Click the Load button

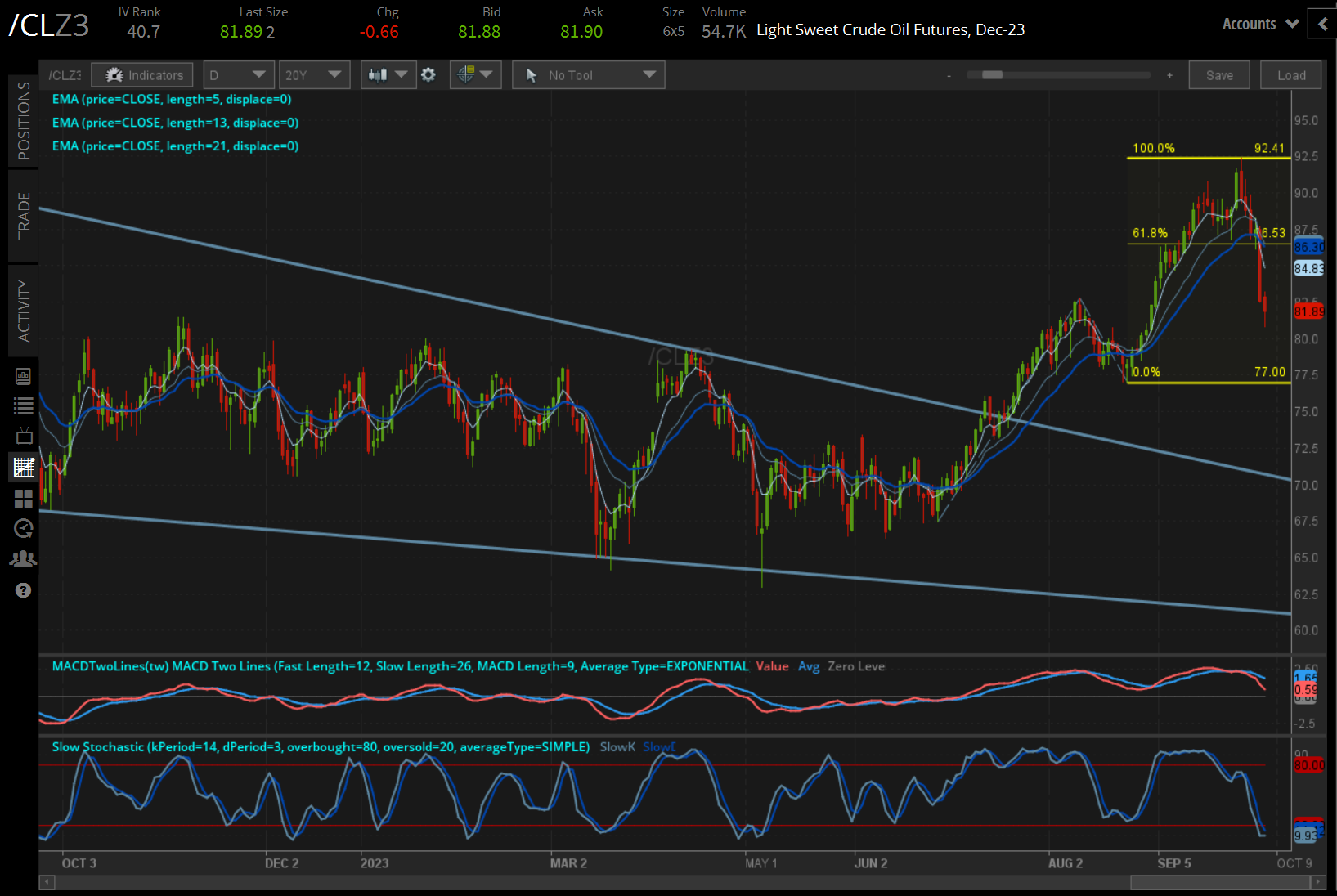[x=1290, y=74]
